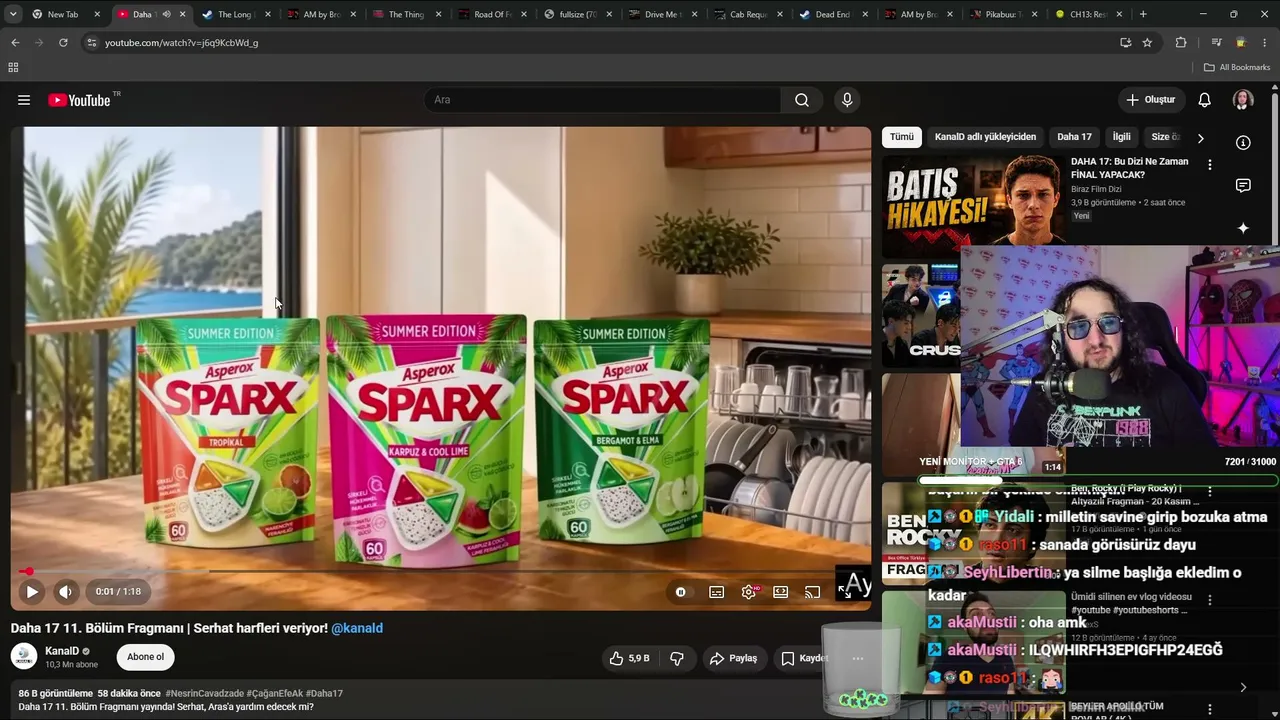Switch to the Pikabuu tab

point(1003,14)
